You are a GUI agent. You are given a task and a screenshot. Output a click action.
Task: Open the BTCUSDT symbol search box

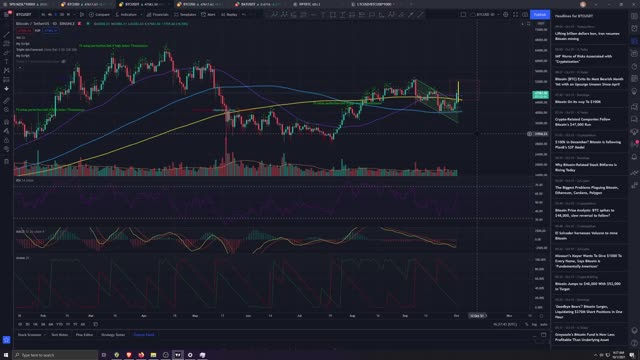coord(24,14)
